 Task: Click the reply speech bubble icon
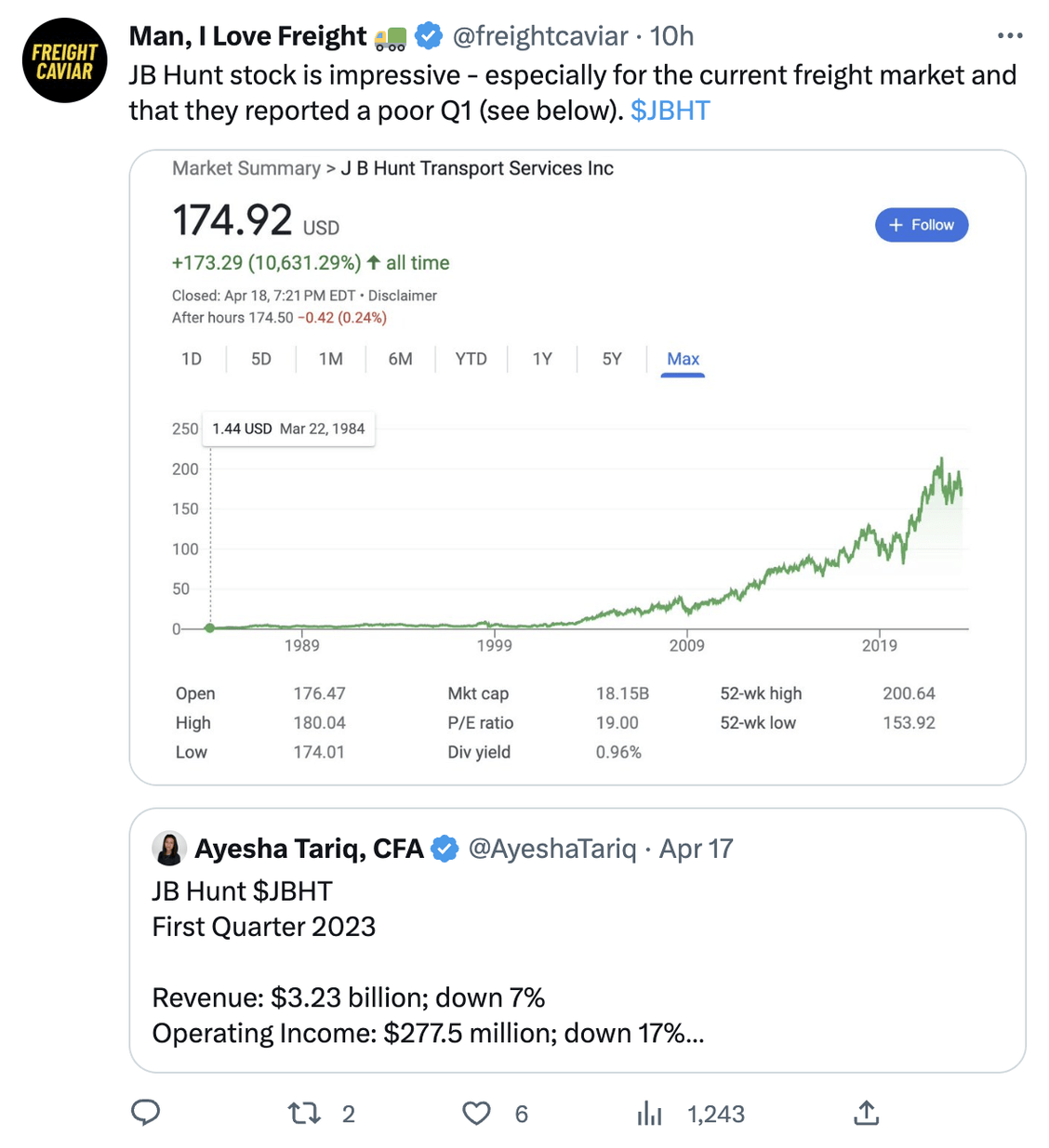(145, 1113)
